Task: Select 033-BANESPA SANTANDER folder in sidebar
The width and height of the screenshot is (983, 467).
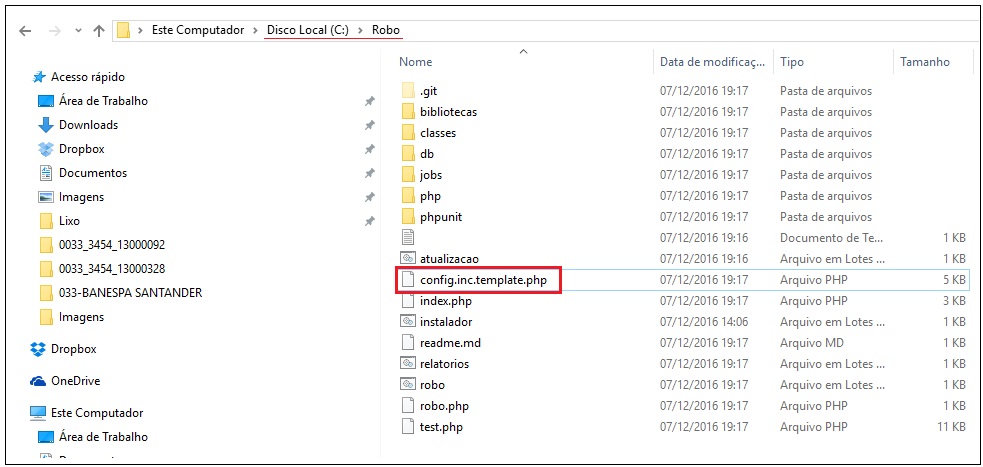Action: (130, 293)
